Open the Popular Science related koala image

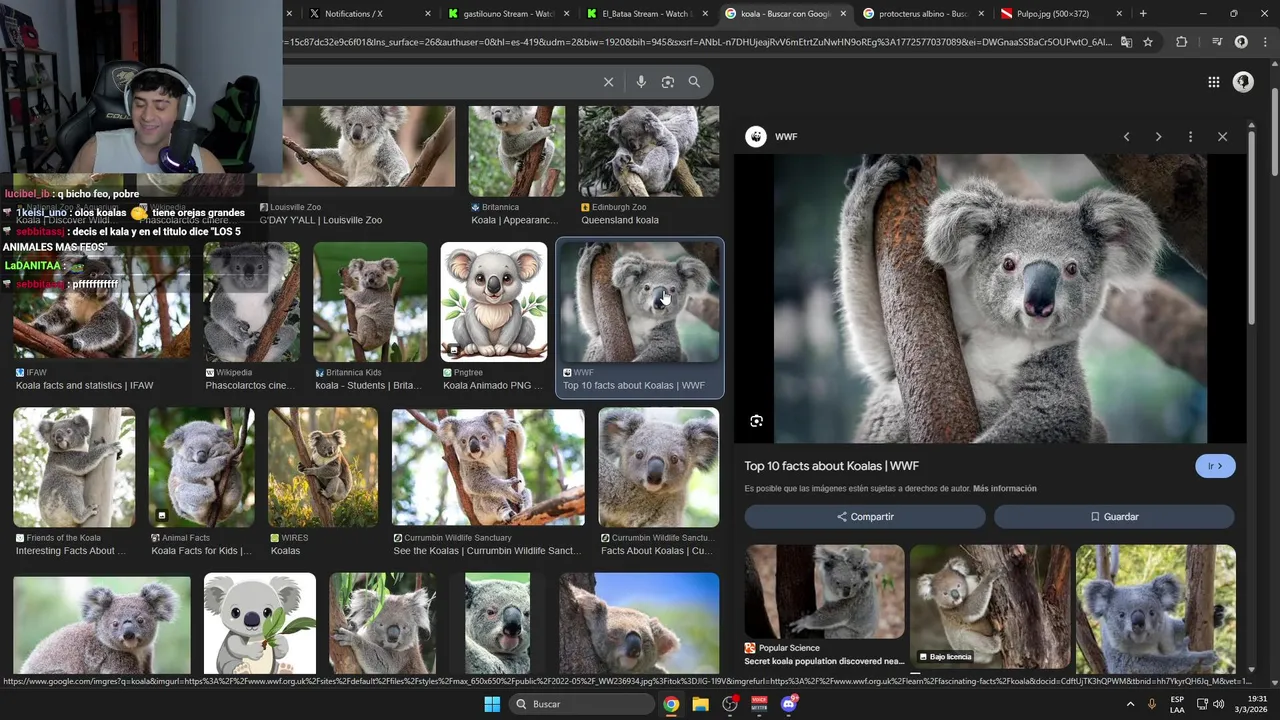click(825, 592)
